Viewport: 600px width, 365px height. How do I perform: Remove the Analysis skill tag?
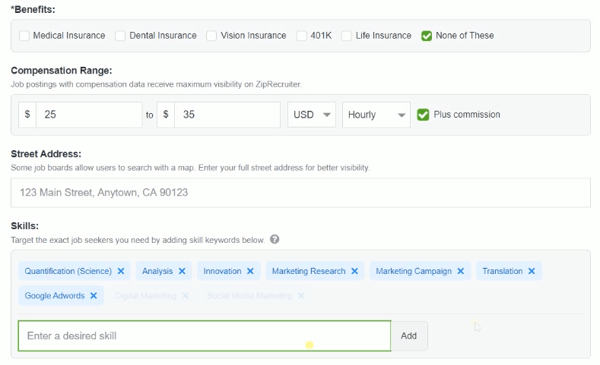pyautogui.click(x=182, y=271)
